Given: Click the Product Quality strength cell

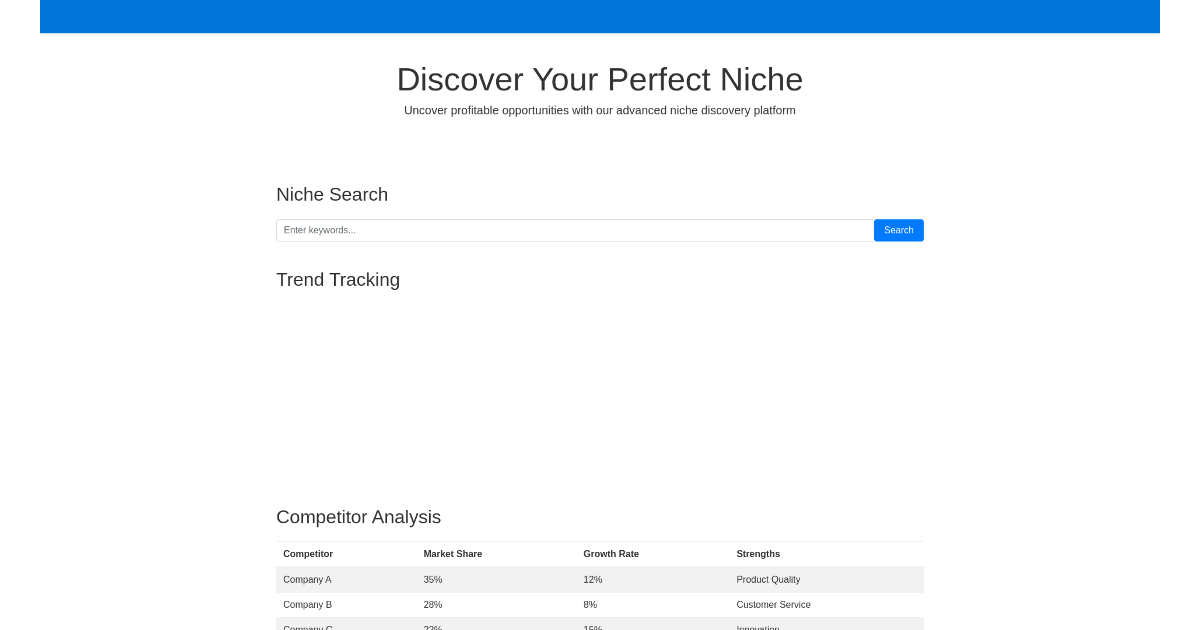Looking at the screenshot, I should pyautogui.click(x=768, y=579).
